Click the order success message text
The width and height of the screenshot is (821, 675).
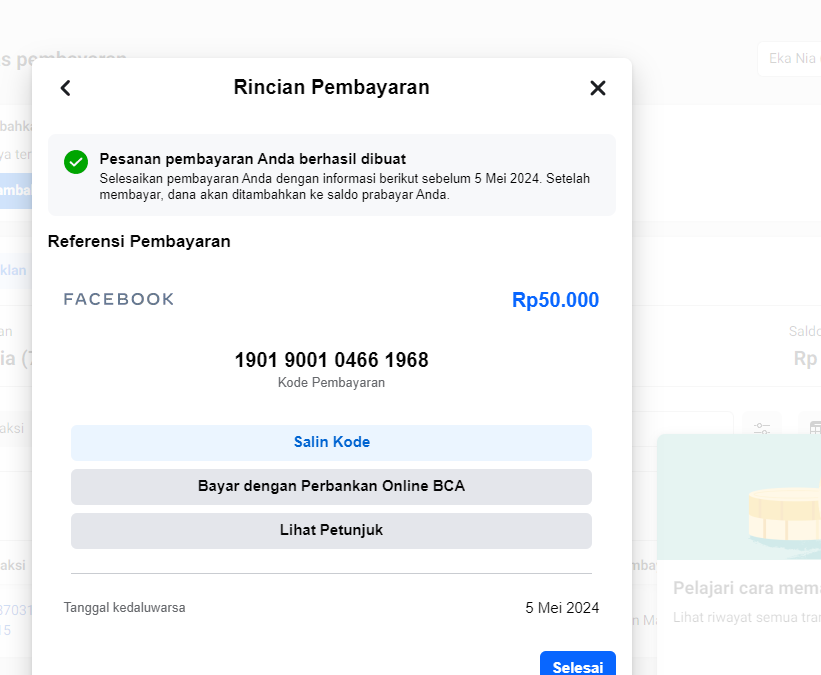252,159
